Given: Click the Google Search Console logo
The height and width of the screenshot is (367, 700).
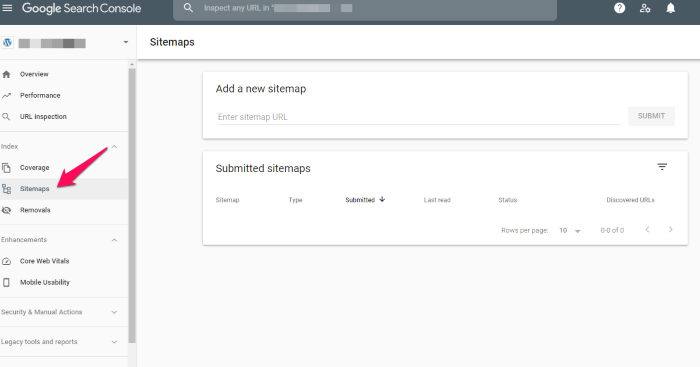Looking at the screenshot, I should (x=81, y=8).
